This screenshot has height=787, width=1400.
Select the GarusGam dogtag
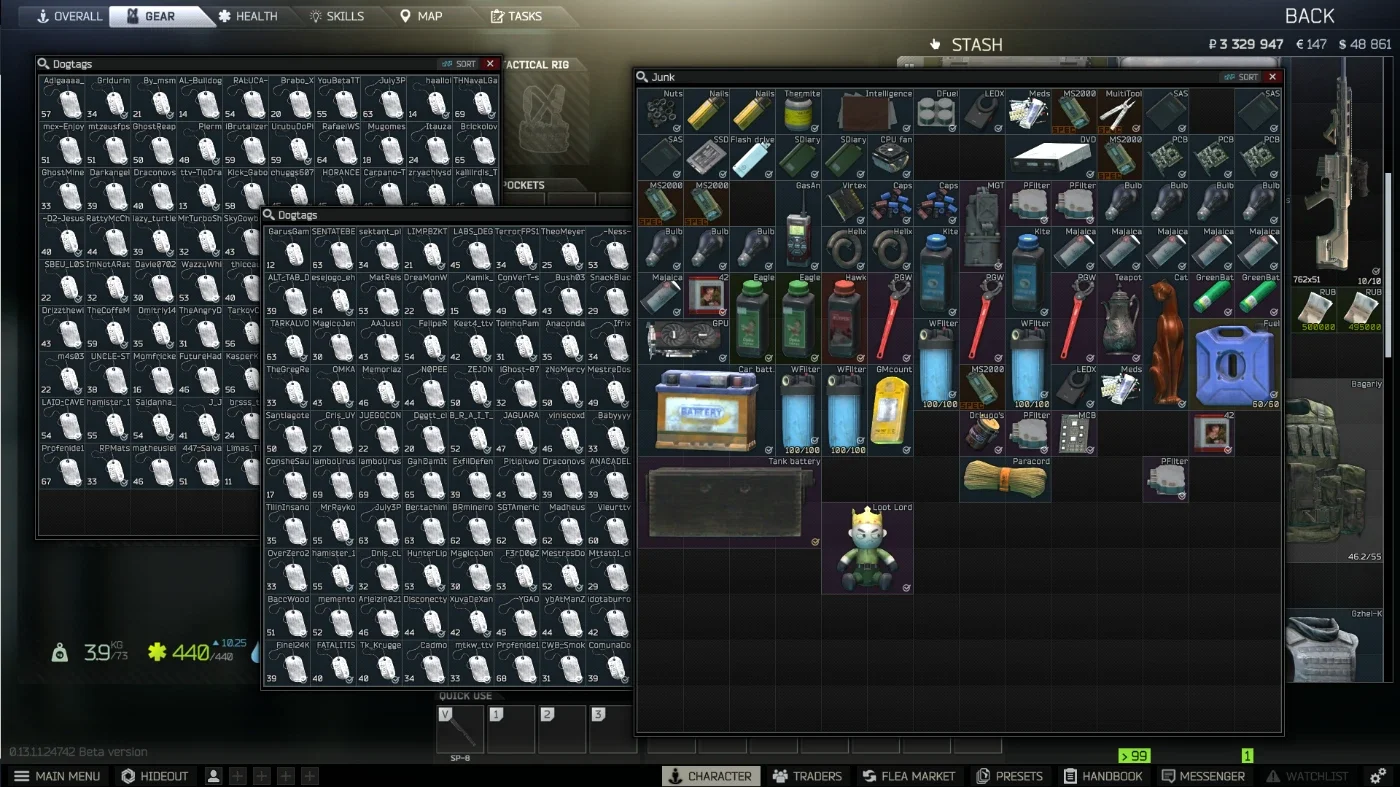coord(288,249)
